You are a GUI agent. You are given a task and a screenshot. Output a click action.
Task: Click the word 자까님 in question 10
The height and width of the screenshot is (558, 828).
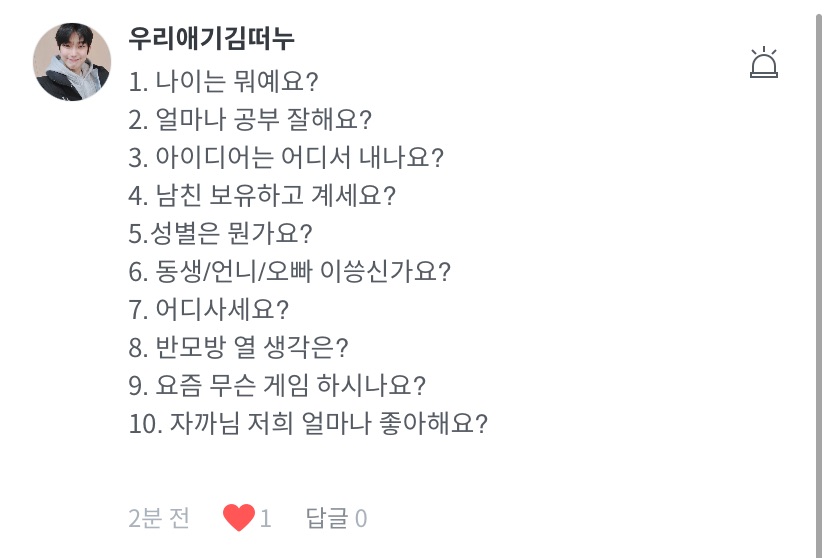(x=200, y=424)
